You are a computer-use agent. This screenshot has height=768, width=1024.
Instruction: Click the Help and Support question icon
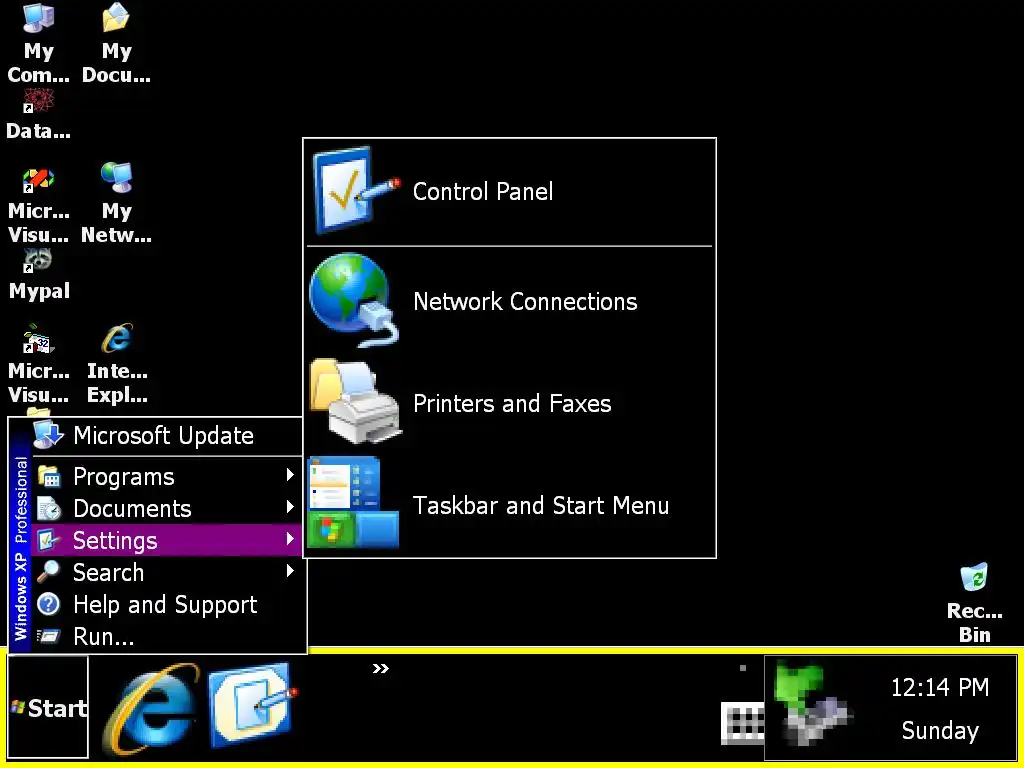pyautogui.click(x=48, y=604)
